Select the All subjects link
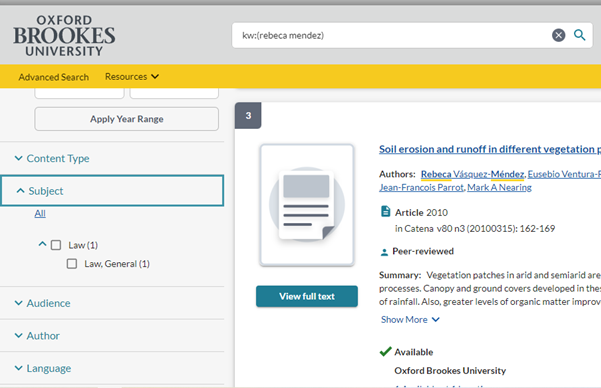 (x=40, y=214)
